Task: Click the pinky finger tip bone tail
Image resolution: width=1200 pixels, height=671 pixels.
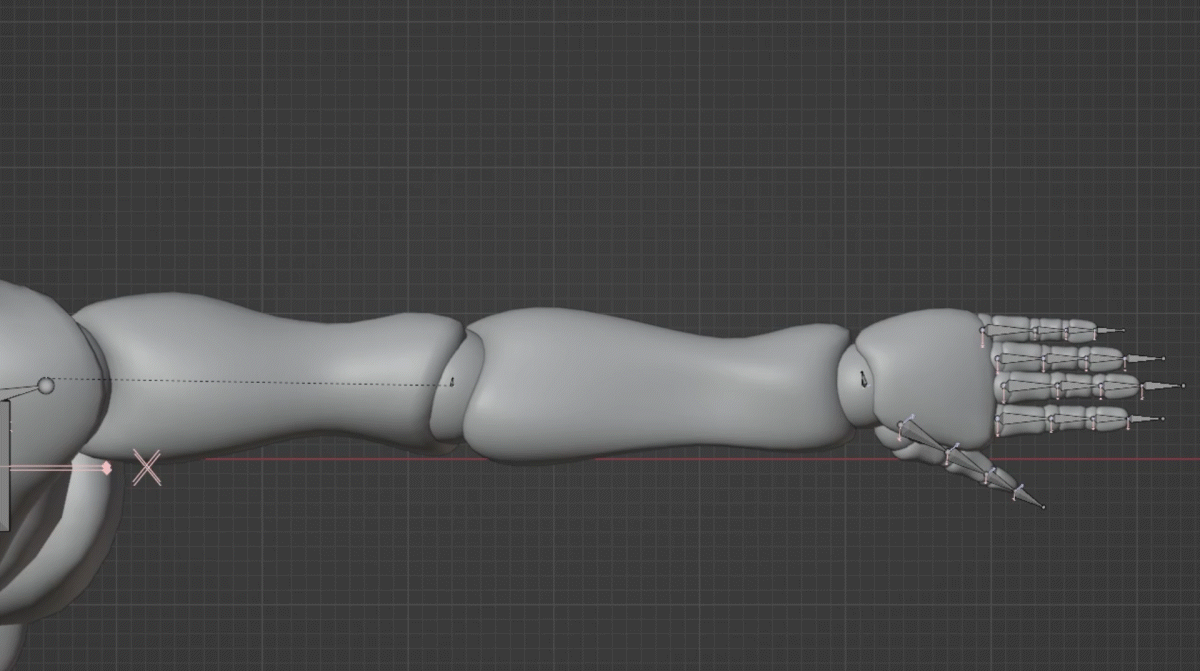Action: (1123, 329)
